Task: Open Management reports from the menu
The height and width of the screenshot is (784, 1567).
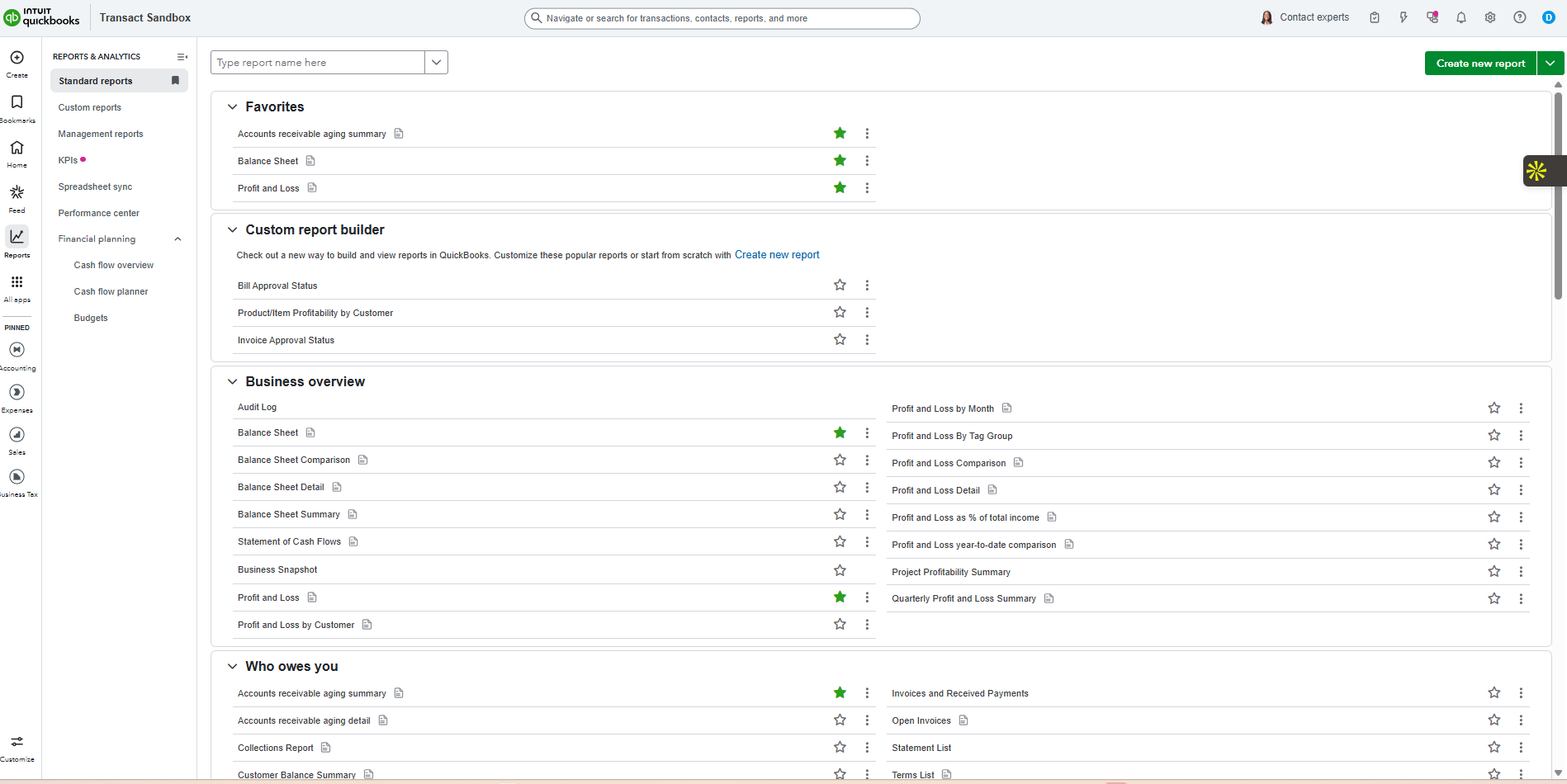Action: [x=101, y=134]
